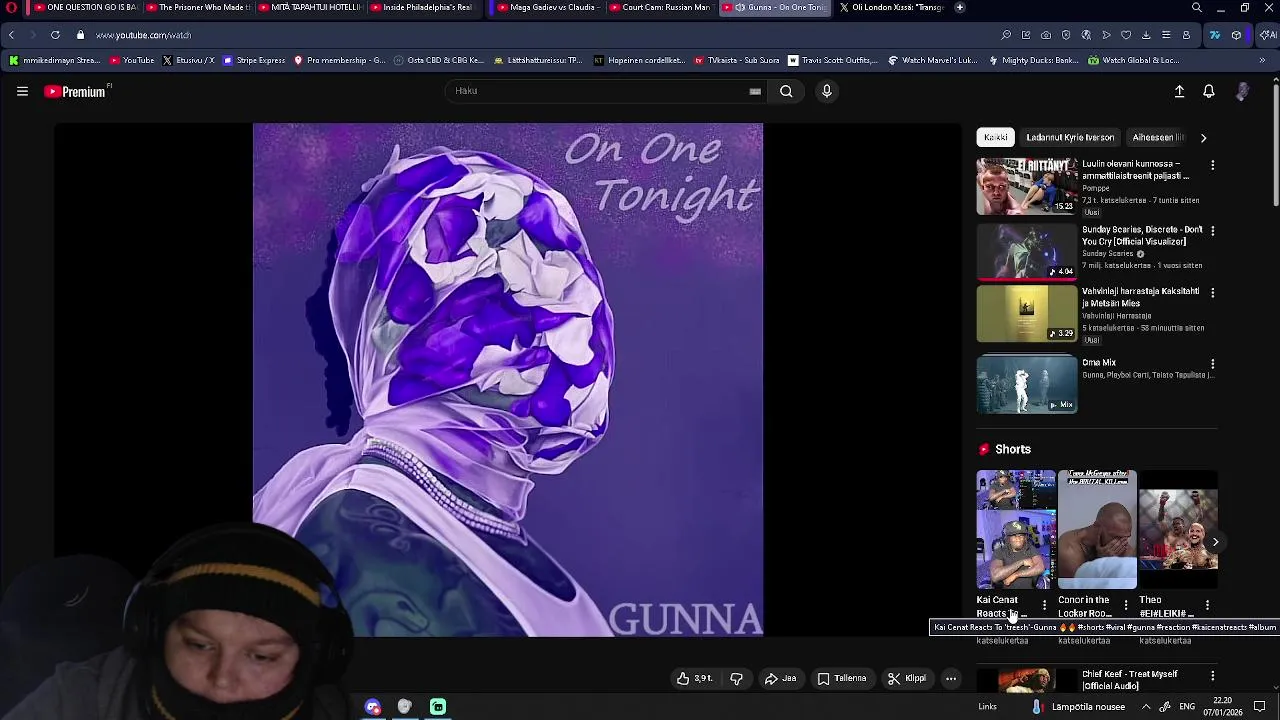Image resolution: width=1280 pixels, height=720 pixels.
Task: Open the Lämpötila nousee weather widget
Action: [x=1079, y=707]
